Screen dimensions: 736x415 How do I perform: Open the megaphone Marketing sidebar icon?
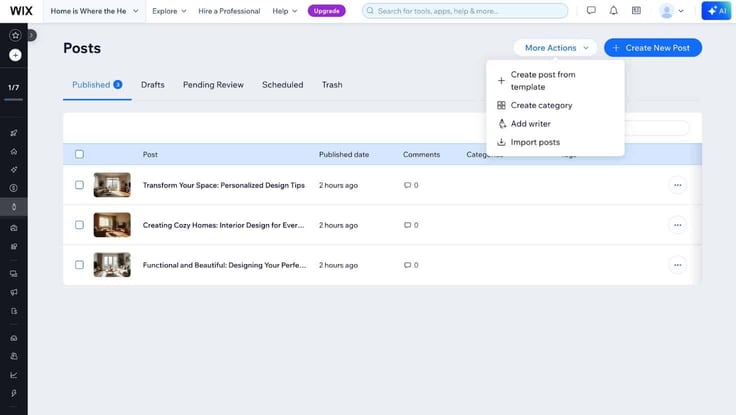click(x=14, y=292)
